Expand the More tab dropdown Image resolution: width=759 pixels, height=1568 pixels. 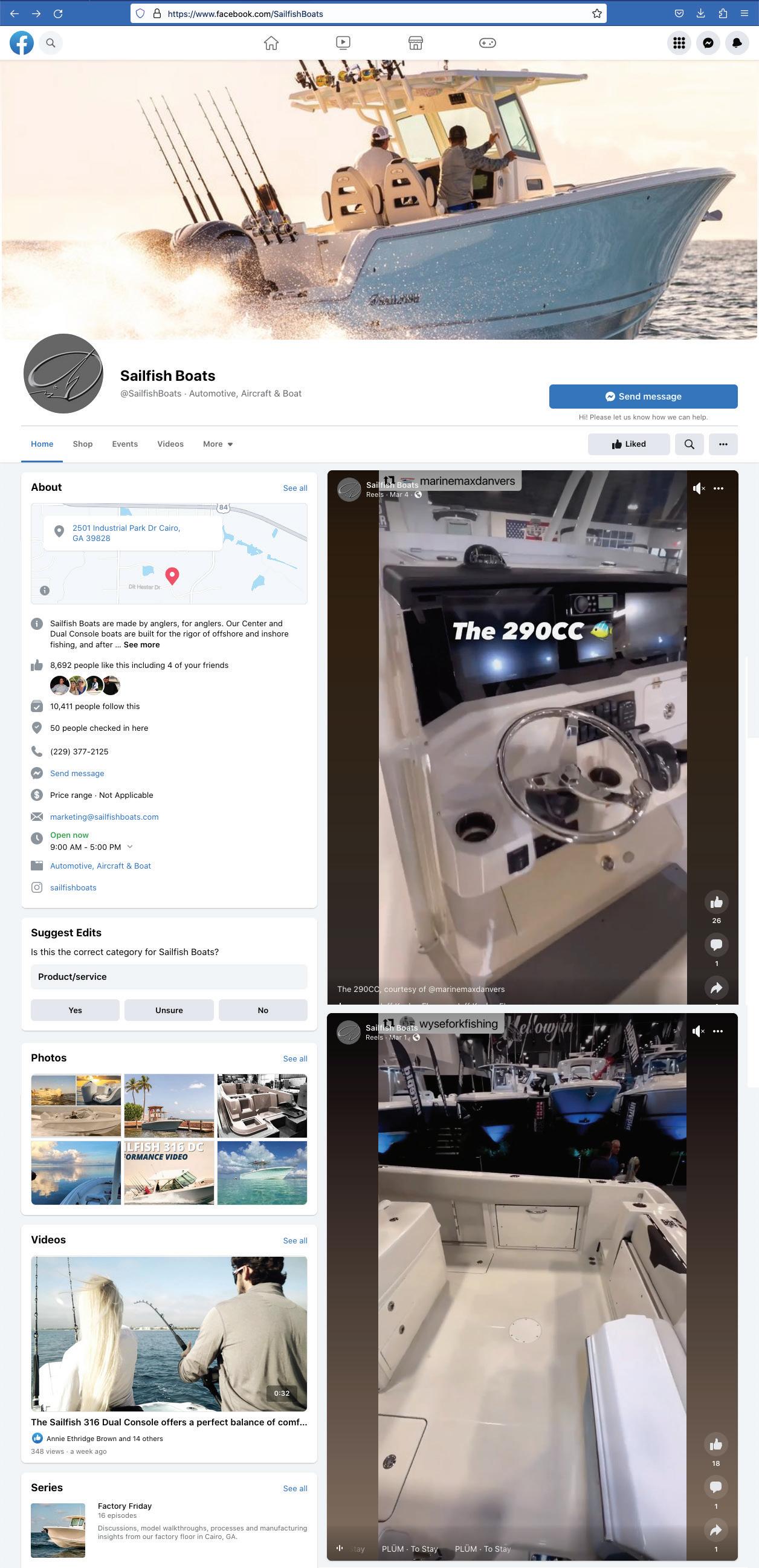pyautogui.click(x=218, y=444)
